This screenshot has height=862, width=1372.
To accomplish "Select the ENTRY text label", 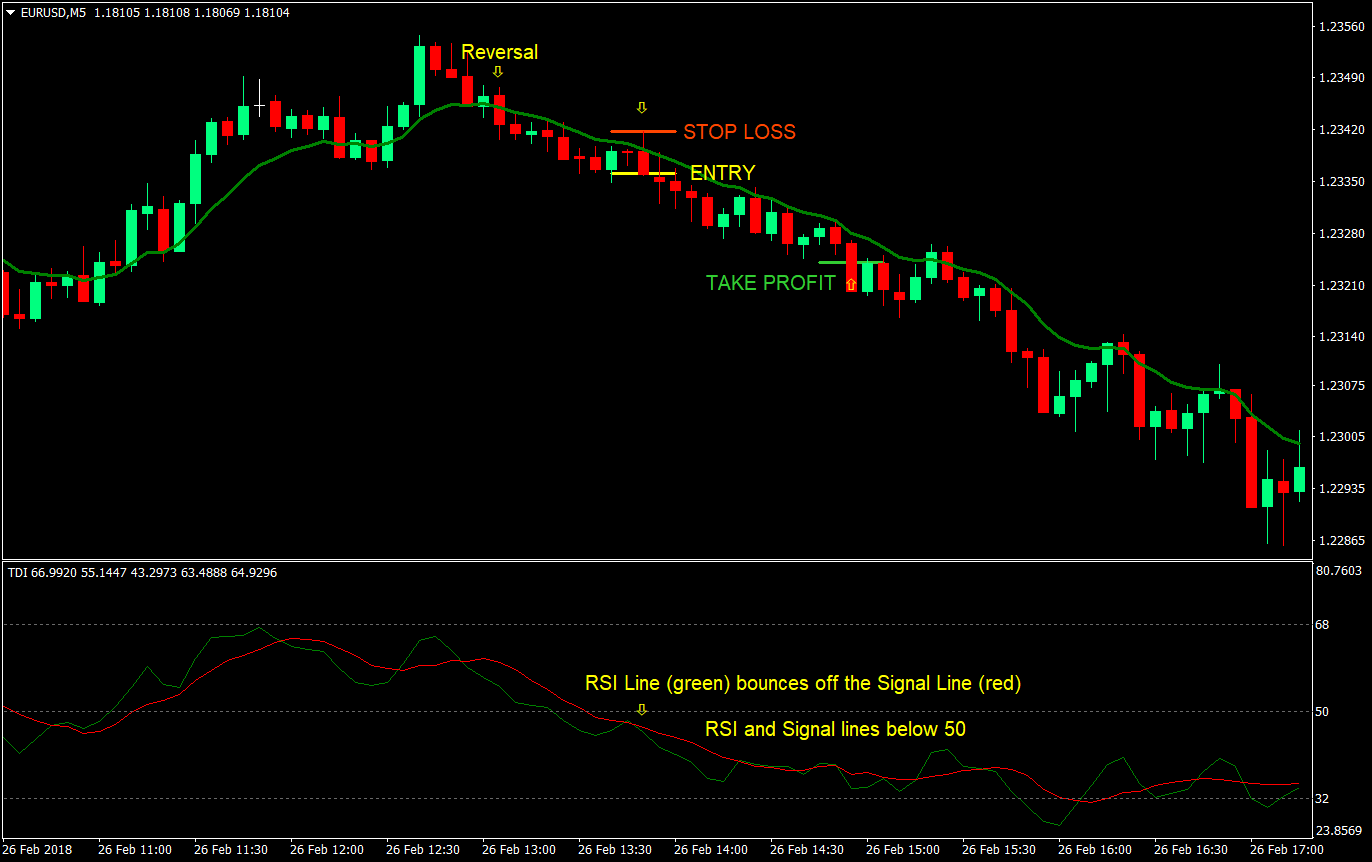I will pos(722,173).
